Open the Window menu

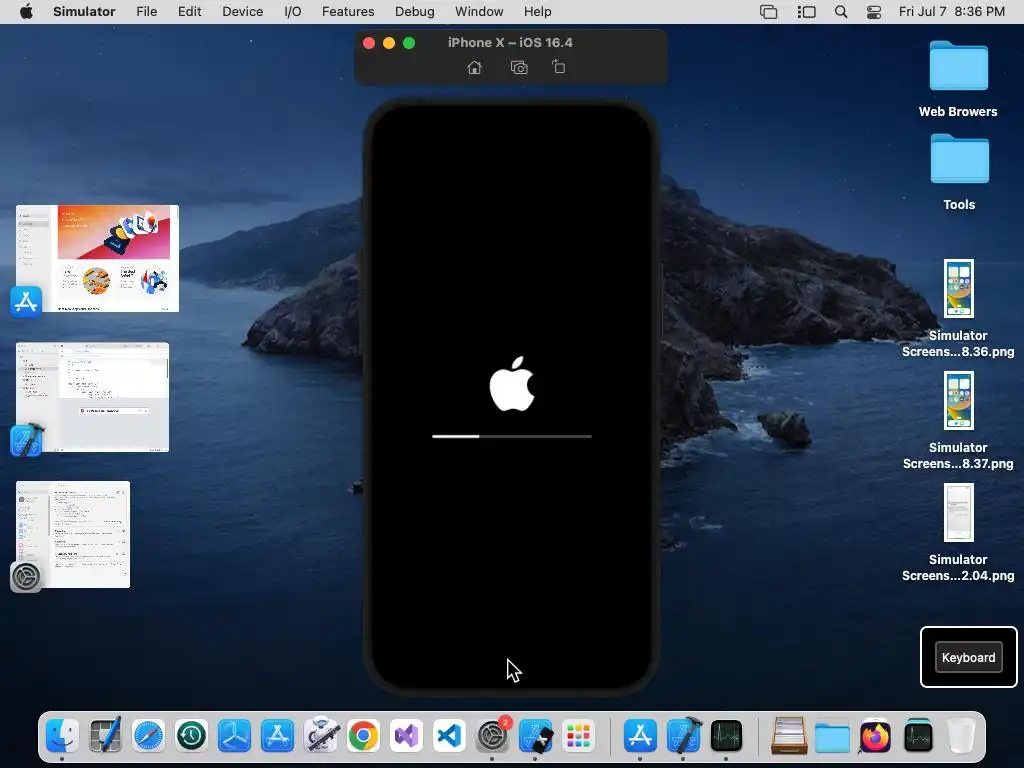(x=479, y=12)
